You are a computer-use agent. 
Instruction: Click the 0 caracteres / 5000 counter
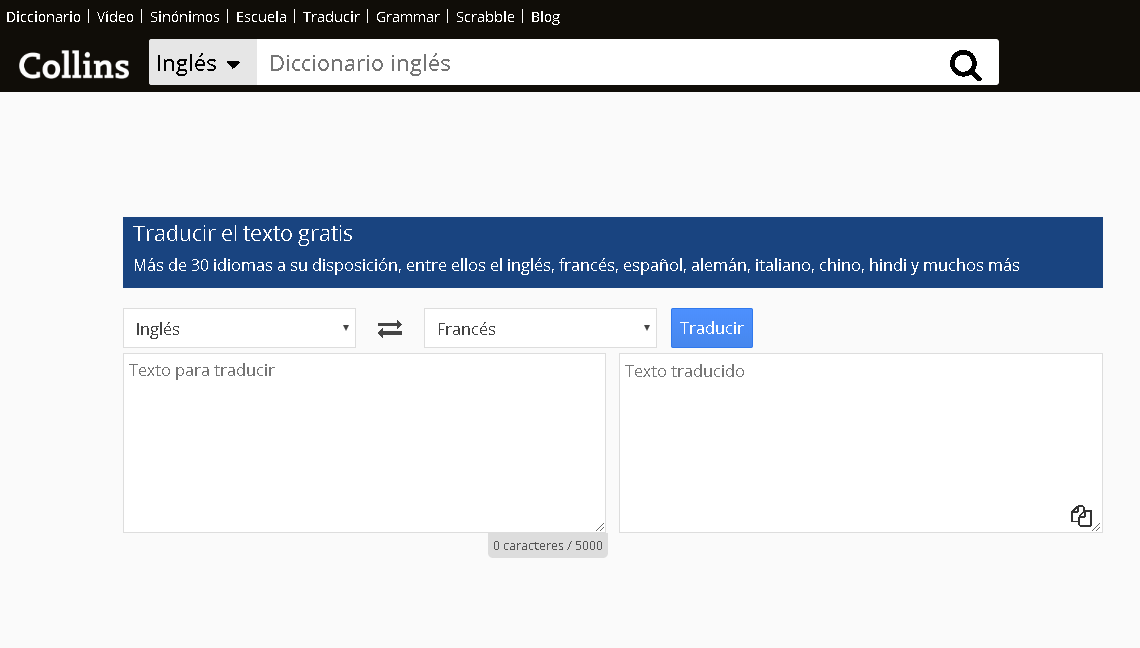(x=547, y=544)
